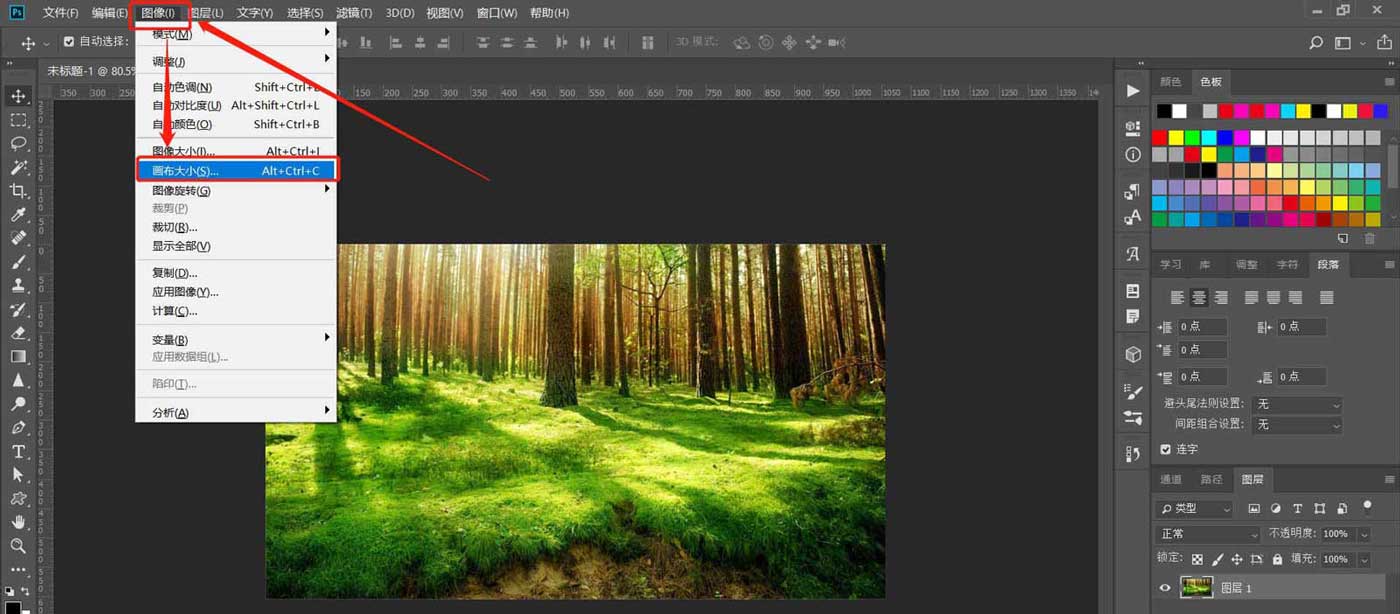Select the Healing Brush tool
The height and width of the screenshot is (614, 1400).
[18, 238]
